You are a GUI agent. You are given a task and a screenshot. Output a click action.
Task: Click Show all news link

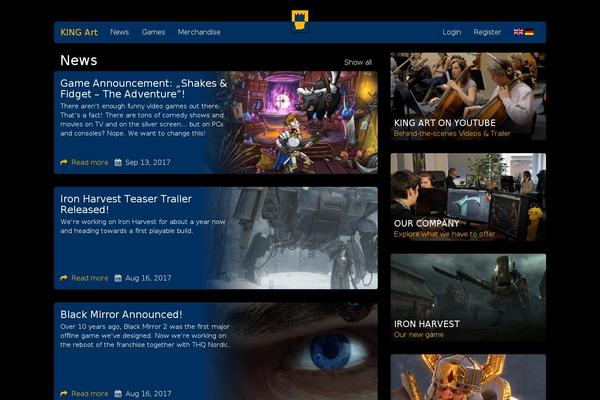(x=358, y=62)
